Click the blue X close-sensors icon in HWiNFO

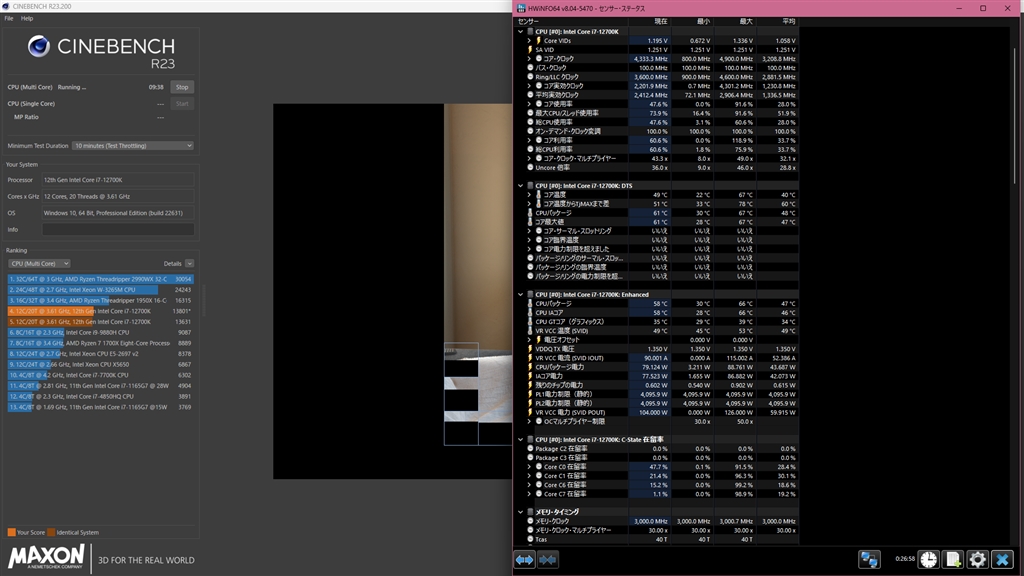[1002, 559]
